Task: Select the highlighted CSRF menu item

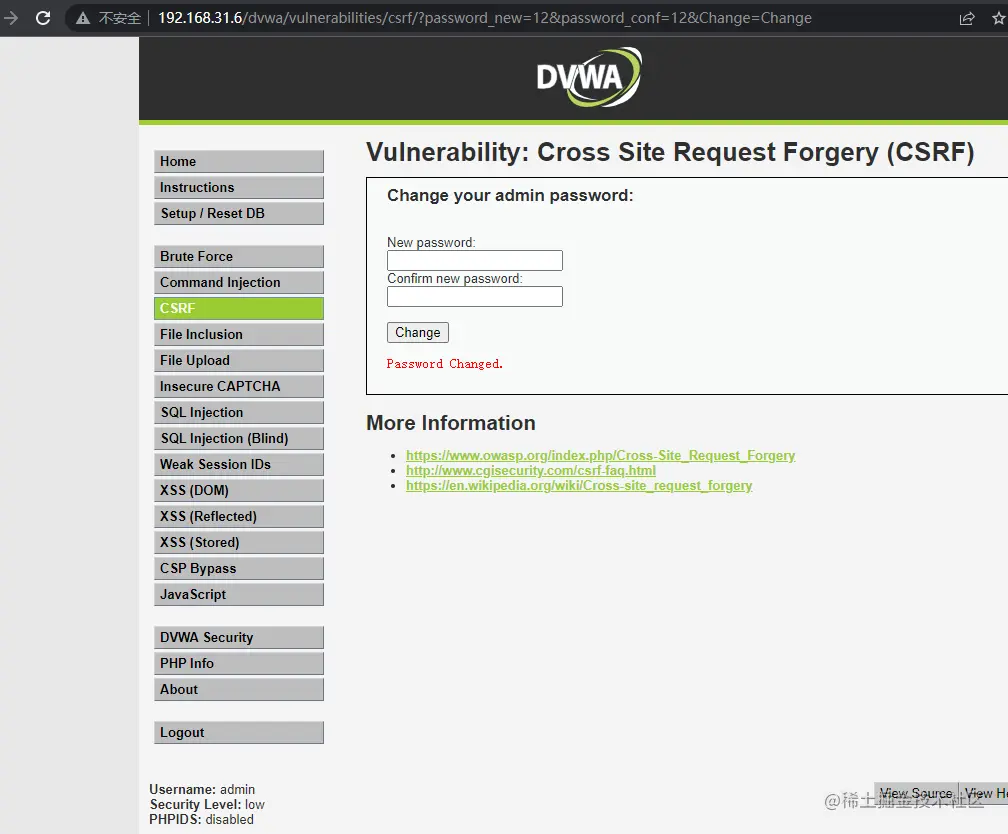Action: click(x=238, y=309)
